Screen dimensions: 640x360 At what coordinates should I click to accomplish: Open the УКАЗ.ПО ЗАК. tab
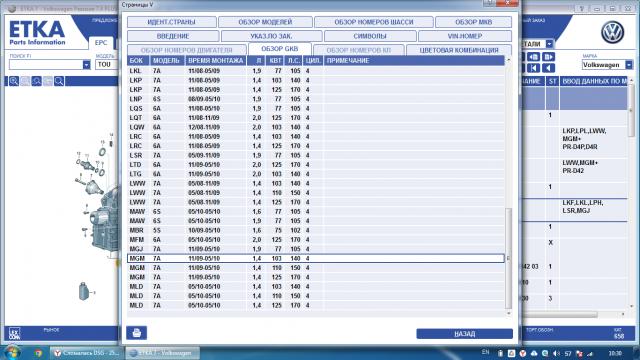point(271,36)
